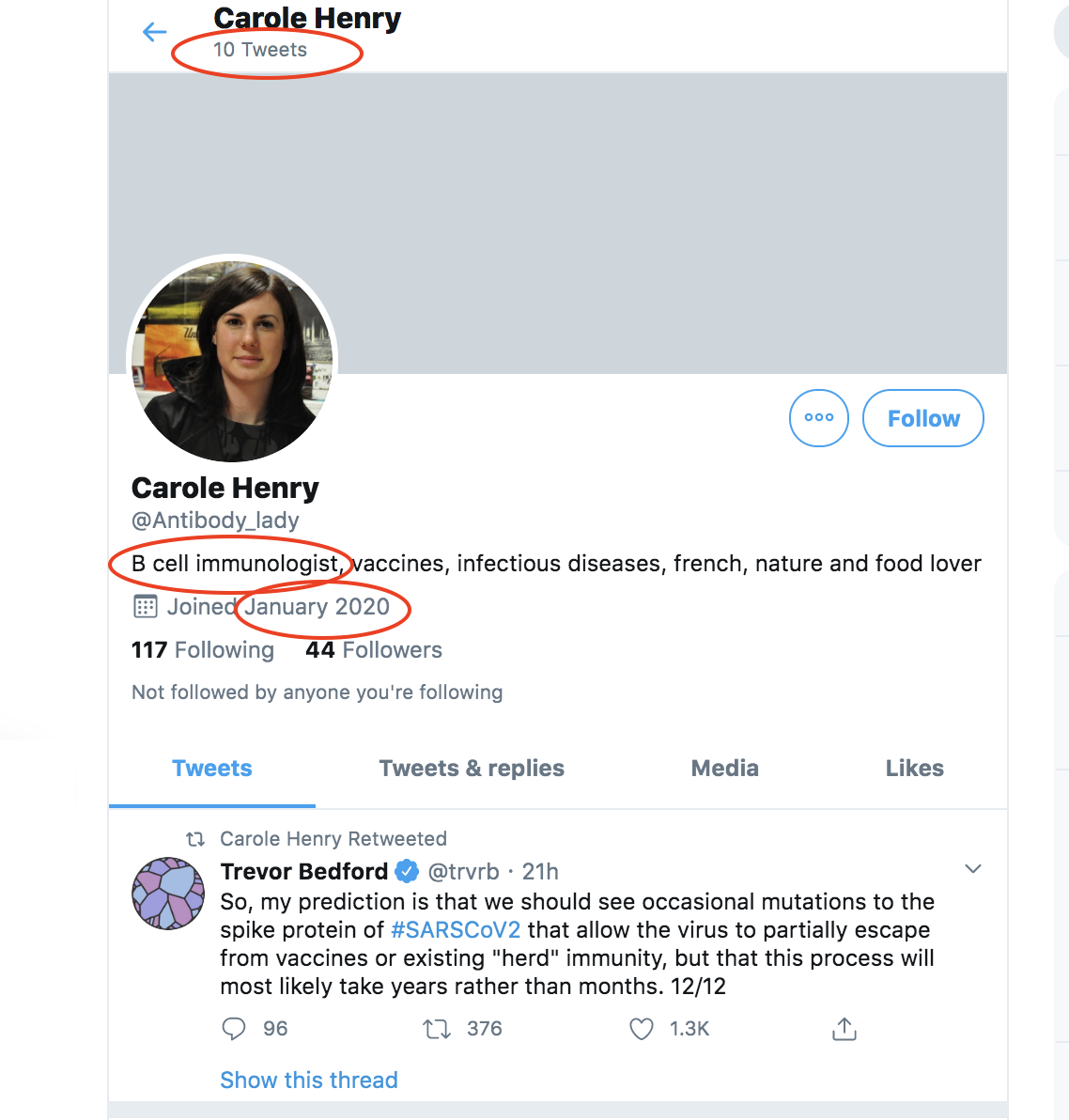Open the #SARSCoV2 hashtag link
Screen dimensions: 1069x1120
pos(456,930)
